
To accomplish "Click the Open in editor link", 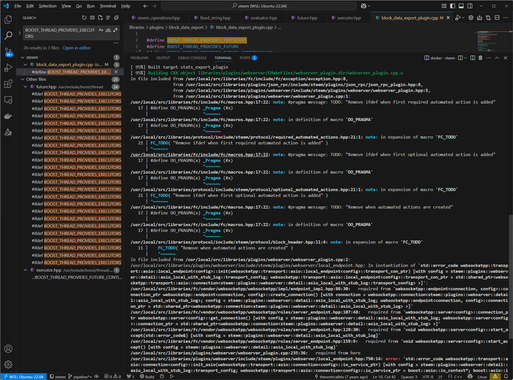I will (77, 48).
